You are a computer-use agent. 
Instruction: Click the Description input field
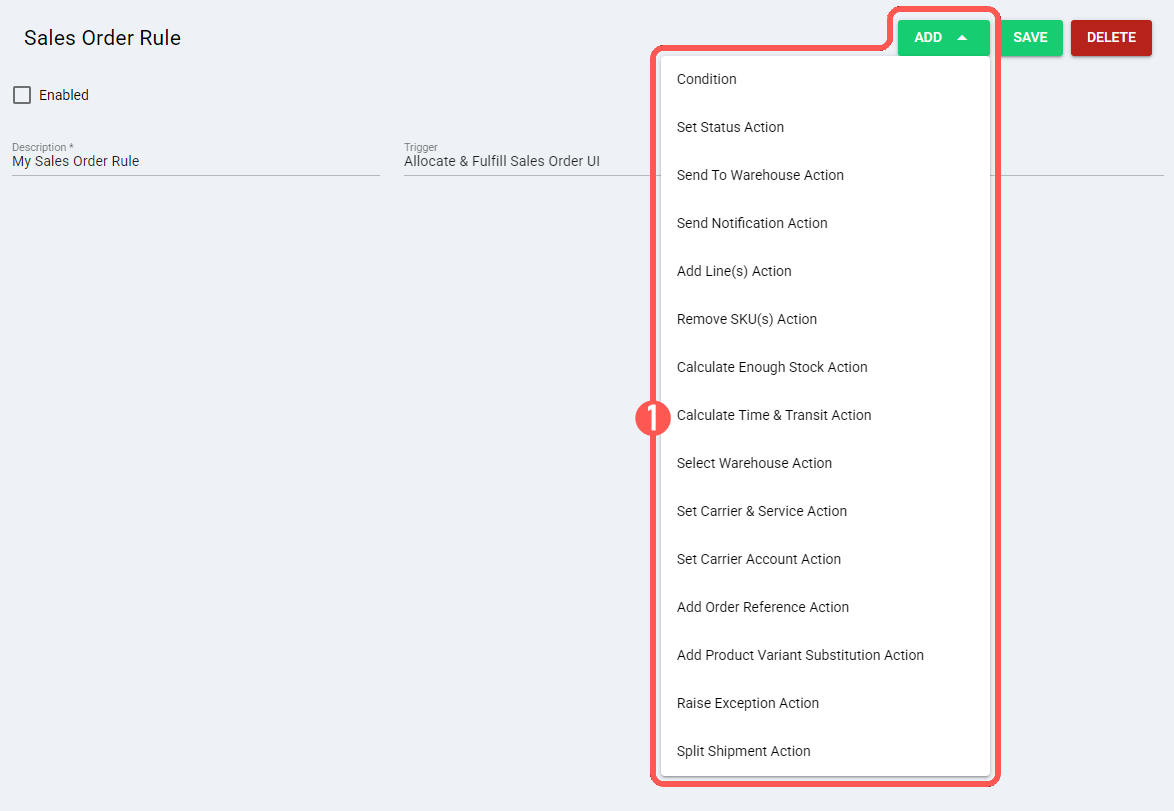[196, 161]
